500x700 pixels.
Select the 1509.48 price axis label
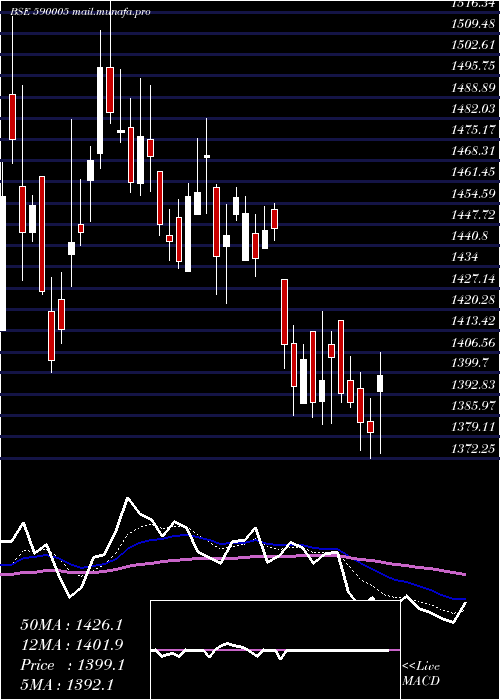tap(473, 24)
